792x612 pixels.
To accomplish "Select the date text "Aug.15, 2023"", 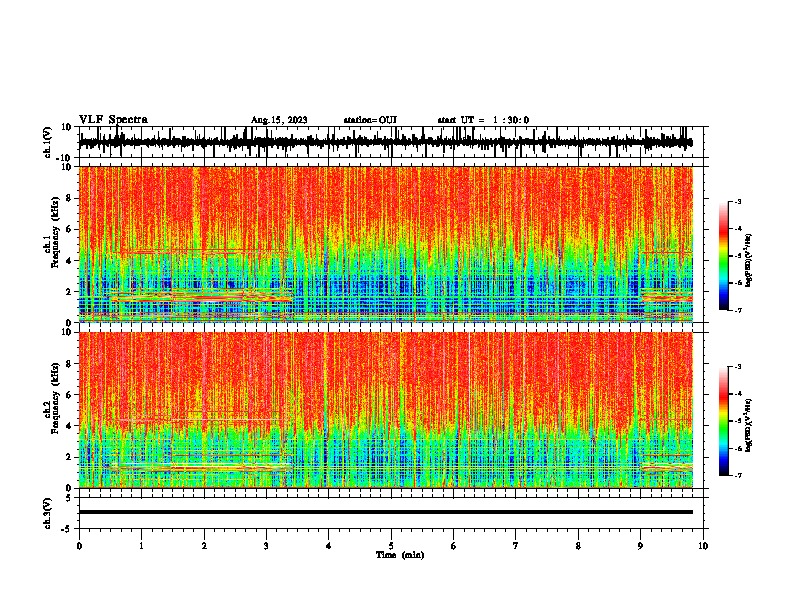I will [279, 120].
